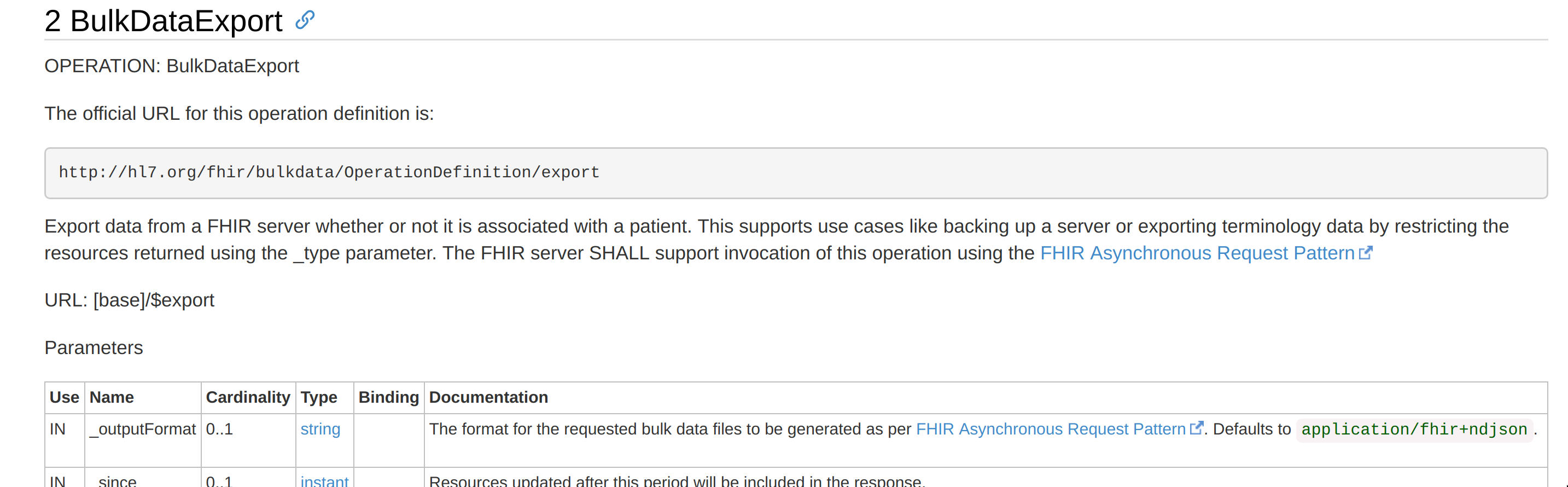Click the anchor link icon beside BulkDataExport heading

(x=305, y=20)
